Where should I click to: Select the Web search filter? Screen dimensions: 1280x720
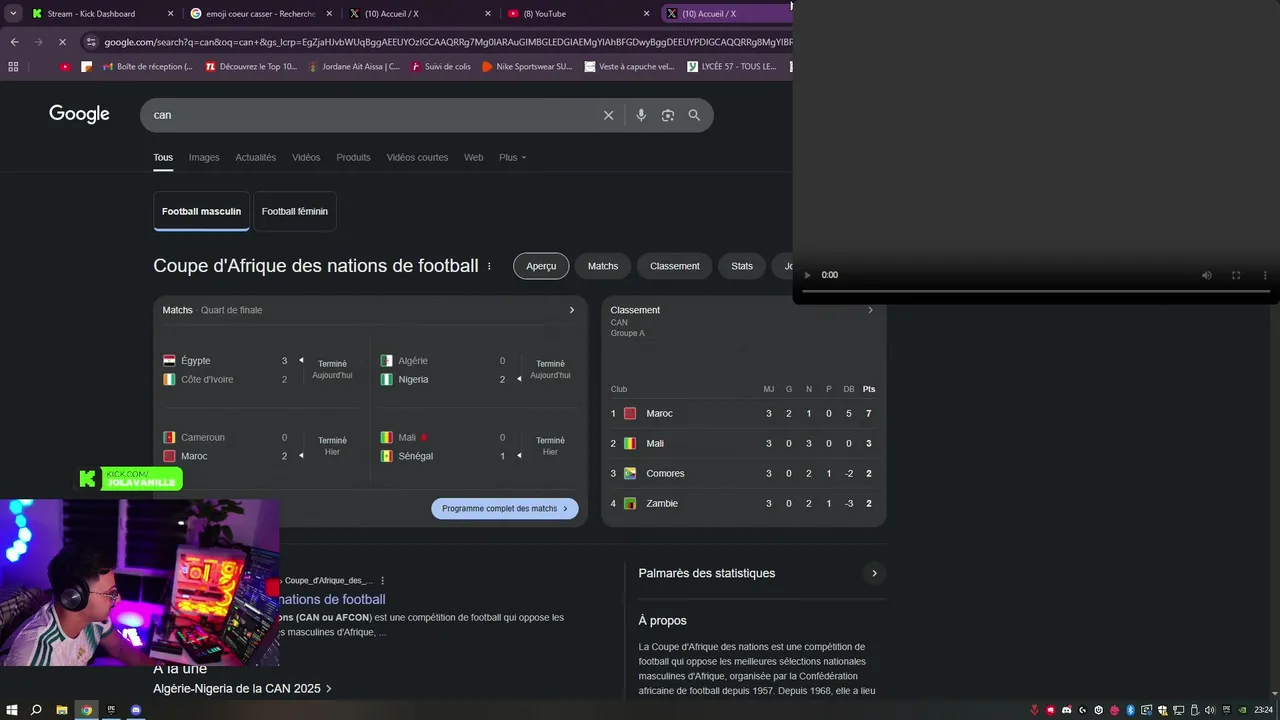point(473,157)
